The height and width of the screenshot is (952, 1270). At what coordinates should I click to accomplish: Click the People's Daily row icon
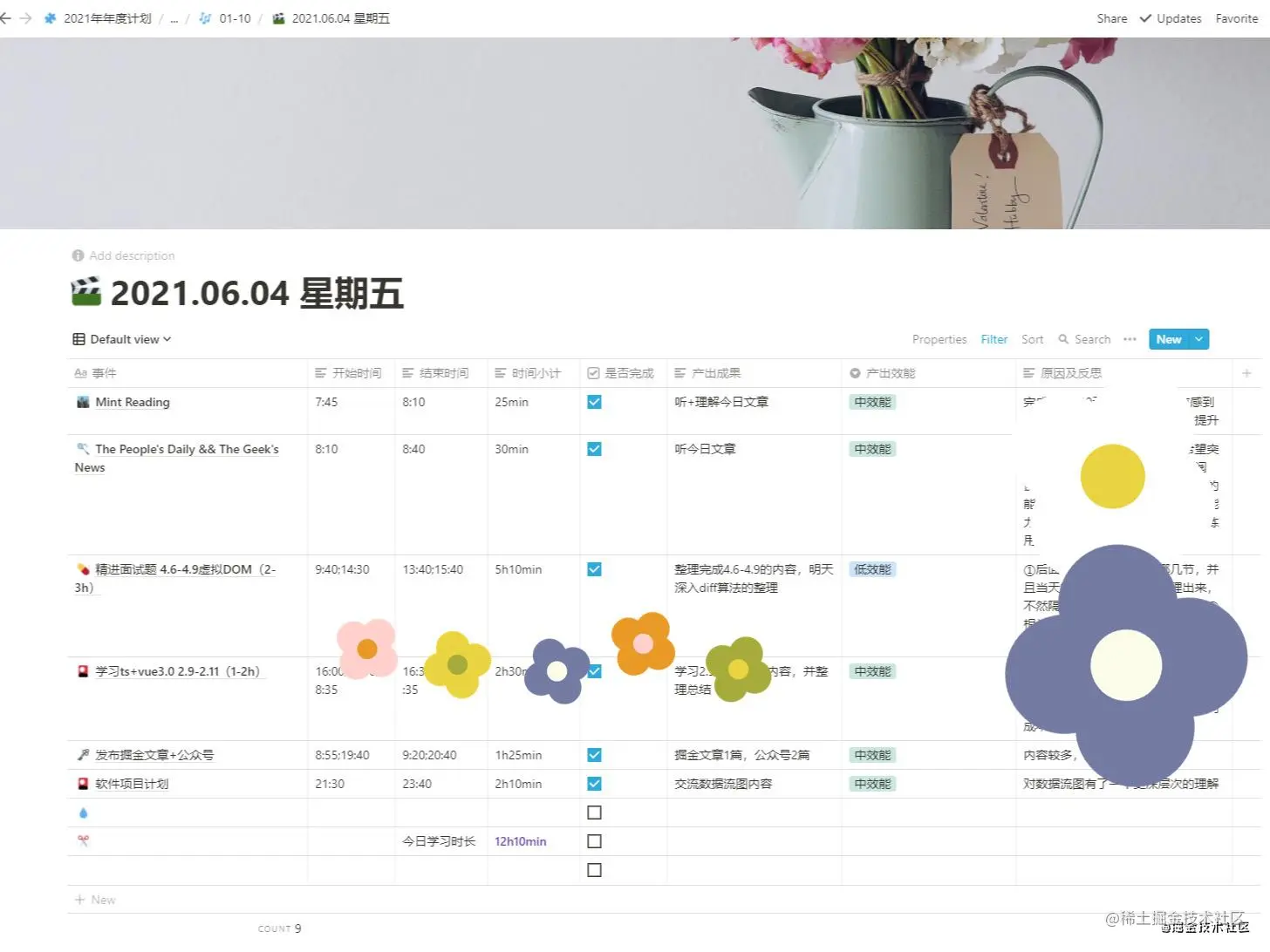coord(83,449)
